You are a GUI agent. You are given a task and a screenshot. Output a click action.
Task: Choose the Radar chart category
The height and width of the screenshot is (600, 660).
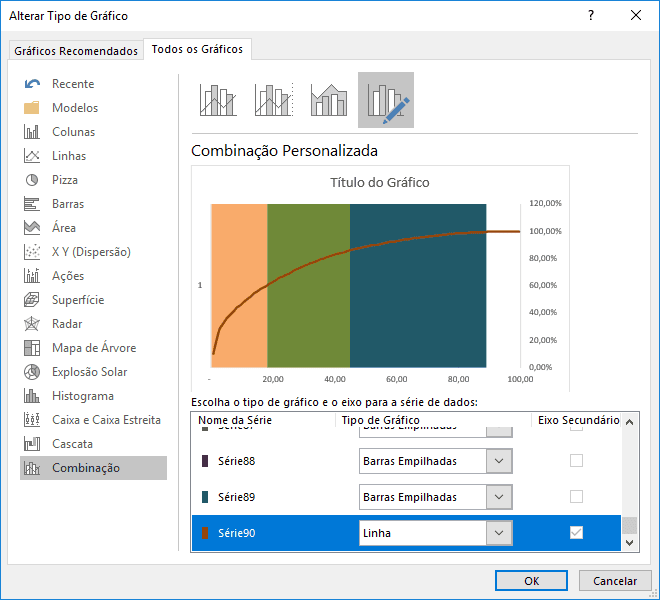pyautogui.click(x=67, y=324)
